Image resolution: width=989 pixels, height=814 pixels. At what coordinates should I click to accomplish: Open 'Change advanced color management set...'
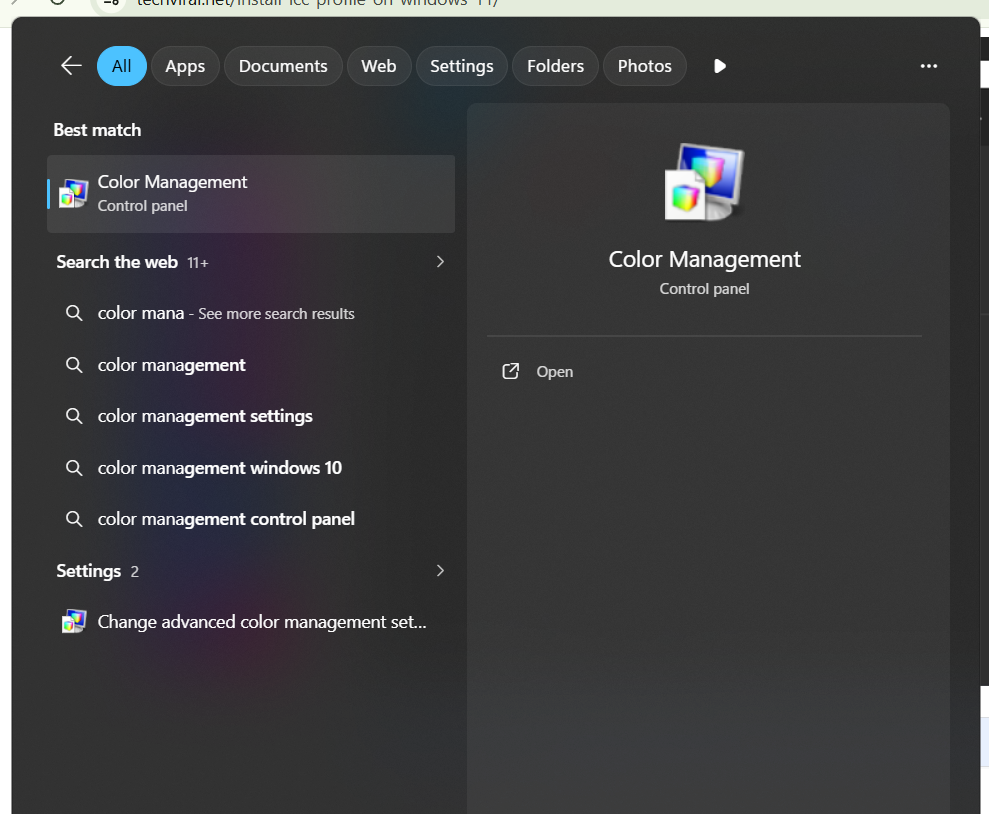[251, 622]
